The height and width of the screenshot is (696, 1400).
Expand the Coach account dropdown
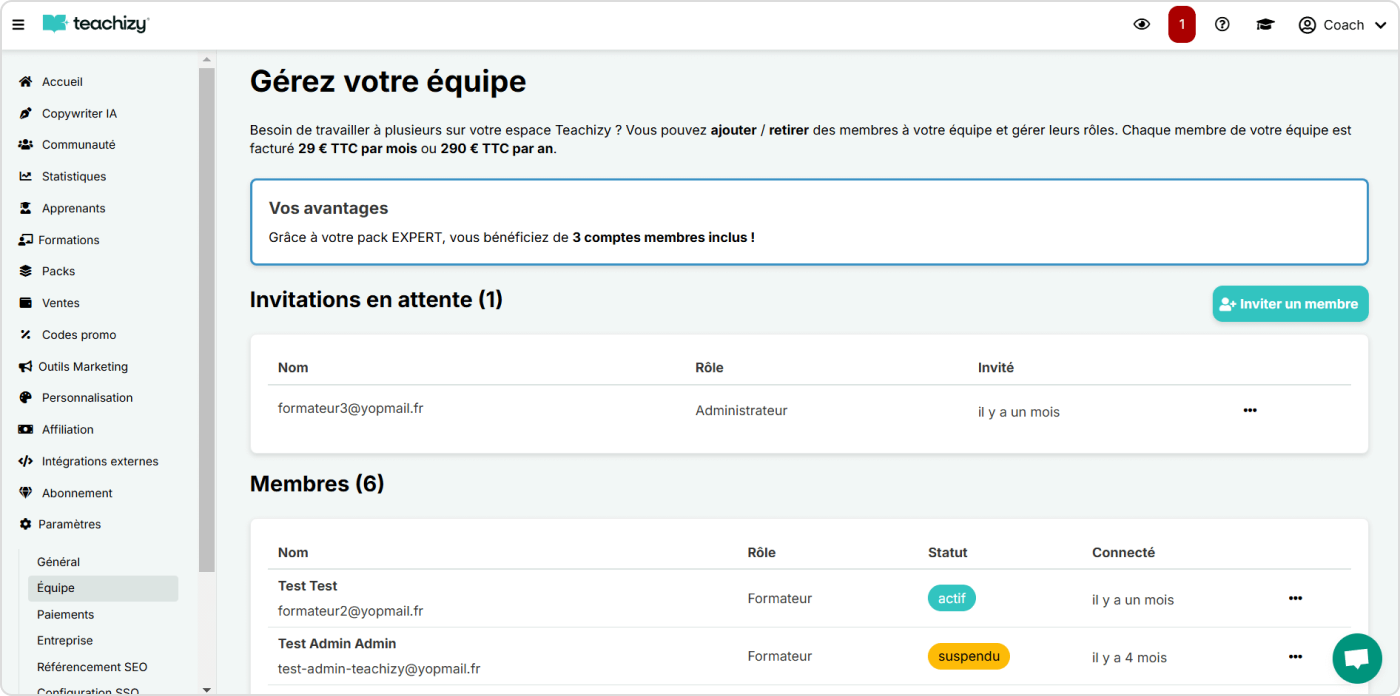click(1341, 24)
